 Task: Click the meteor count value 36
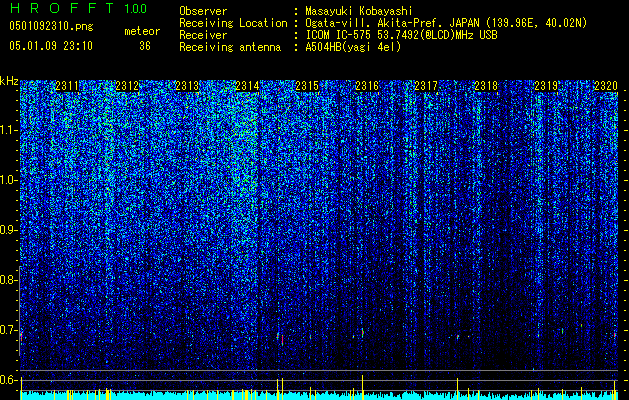coord(145,46)
